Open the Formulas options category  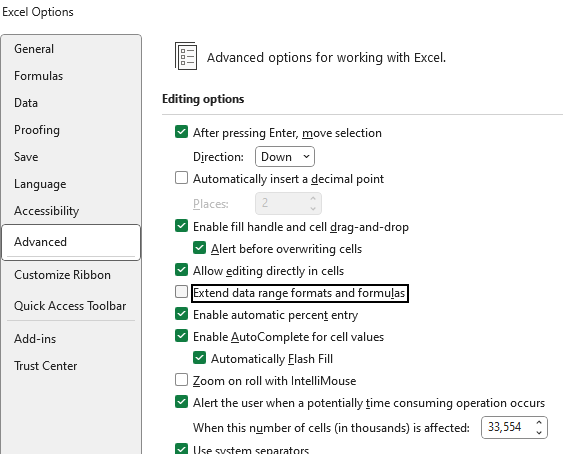[38, 76]
